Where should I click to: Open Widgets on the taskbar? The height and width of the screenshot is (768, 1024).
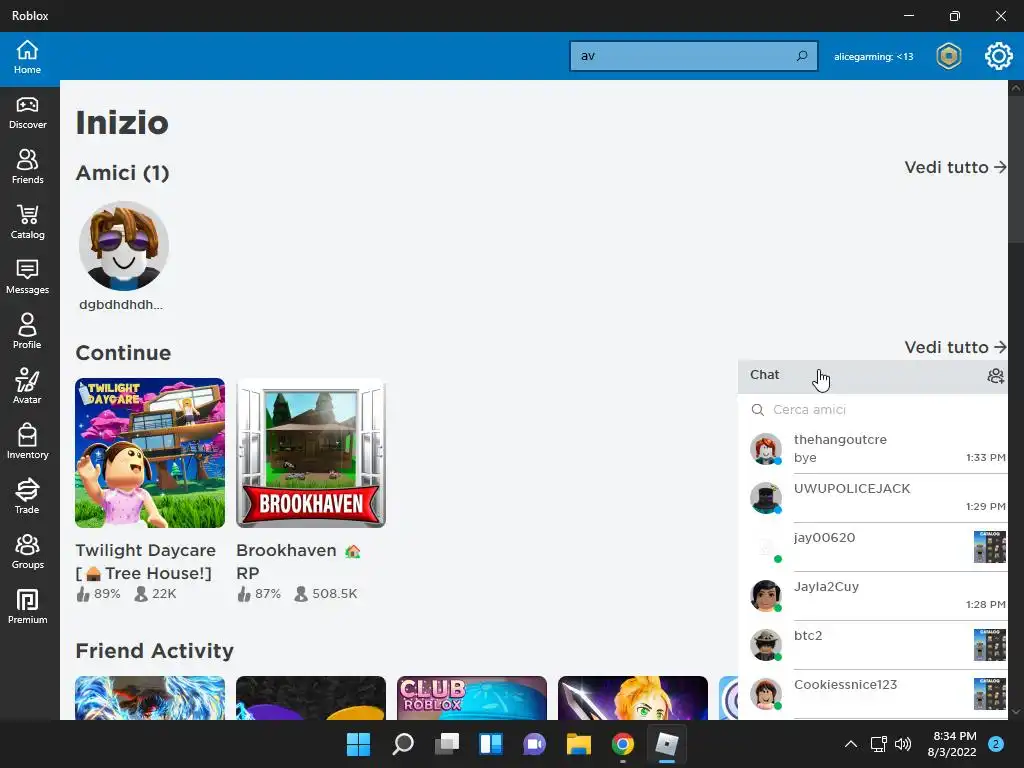490,744
